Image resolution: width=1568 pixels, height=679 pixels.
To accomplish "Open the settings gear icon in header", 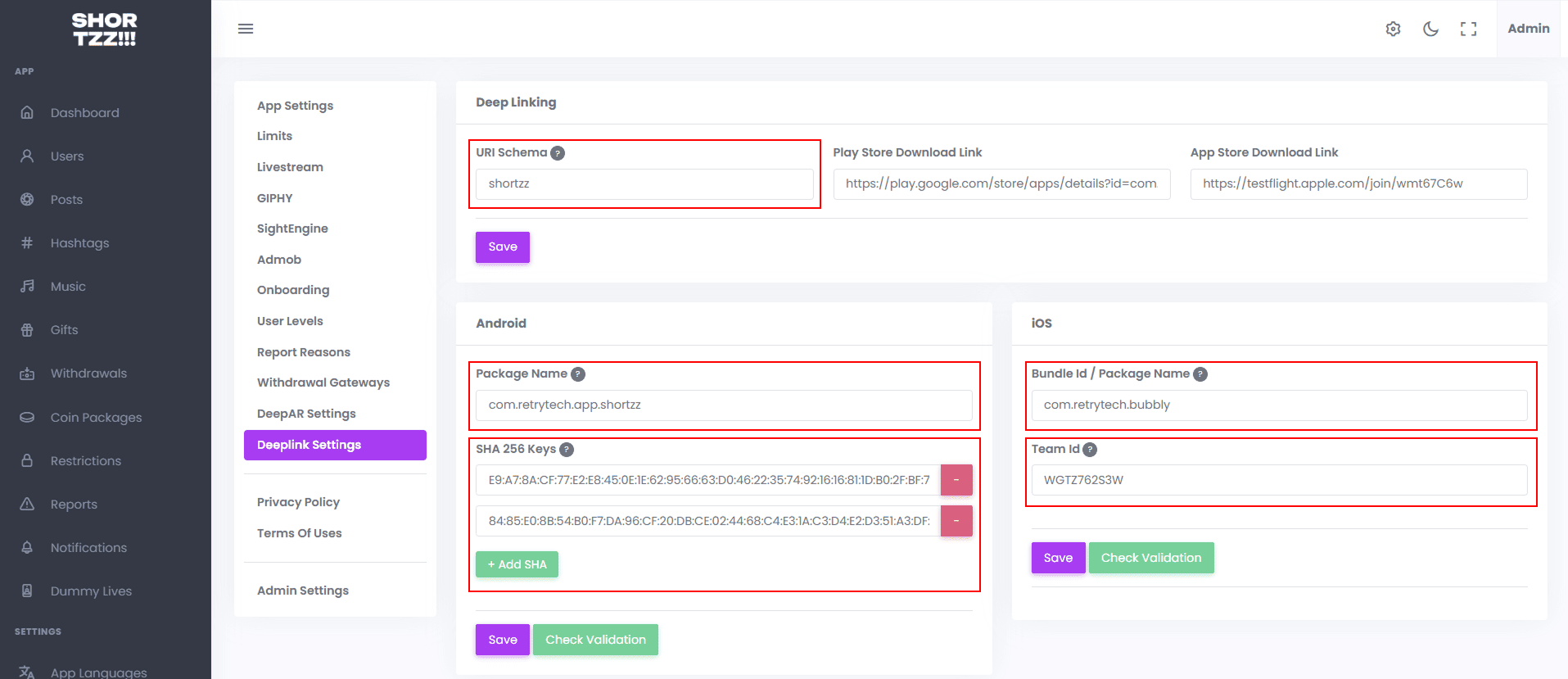I will click(x=1393, y=29).
